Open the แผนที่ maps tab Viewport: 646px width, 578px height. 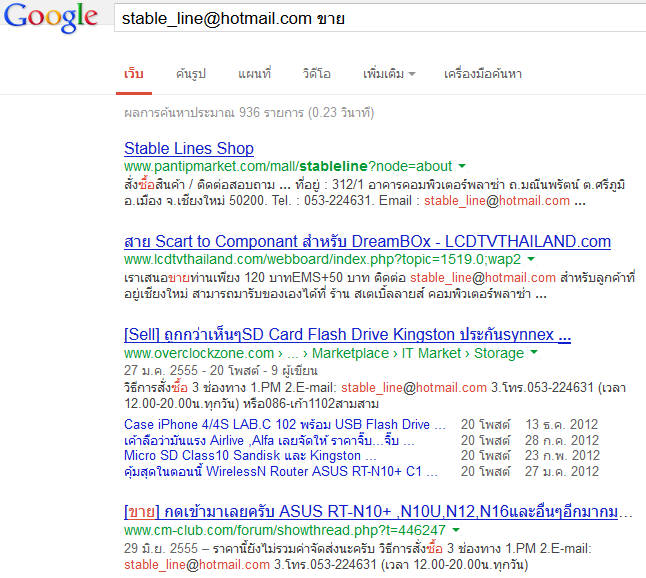click(x=254, y=74)
